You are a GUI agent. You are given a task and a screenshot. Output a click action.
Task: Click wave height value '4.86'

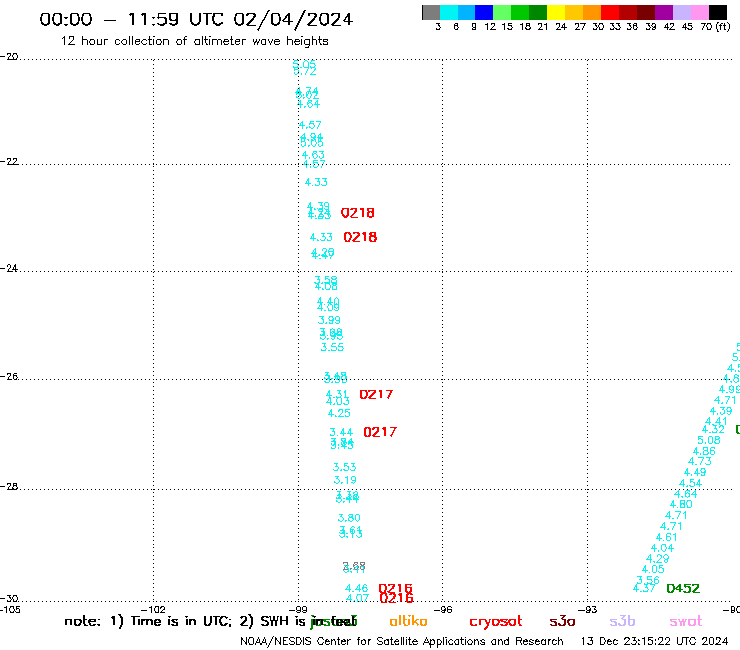click(704, 451)
